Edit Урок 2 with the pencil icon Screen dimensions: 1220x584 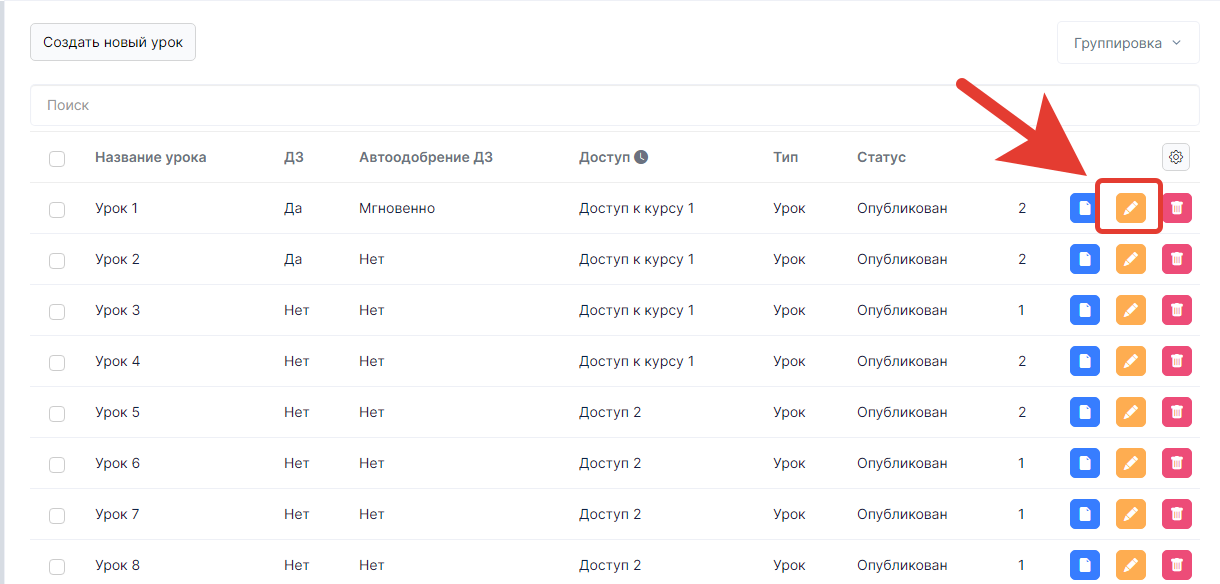[x=1131, y=259]
